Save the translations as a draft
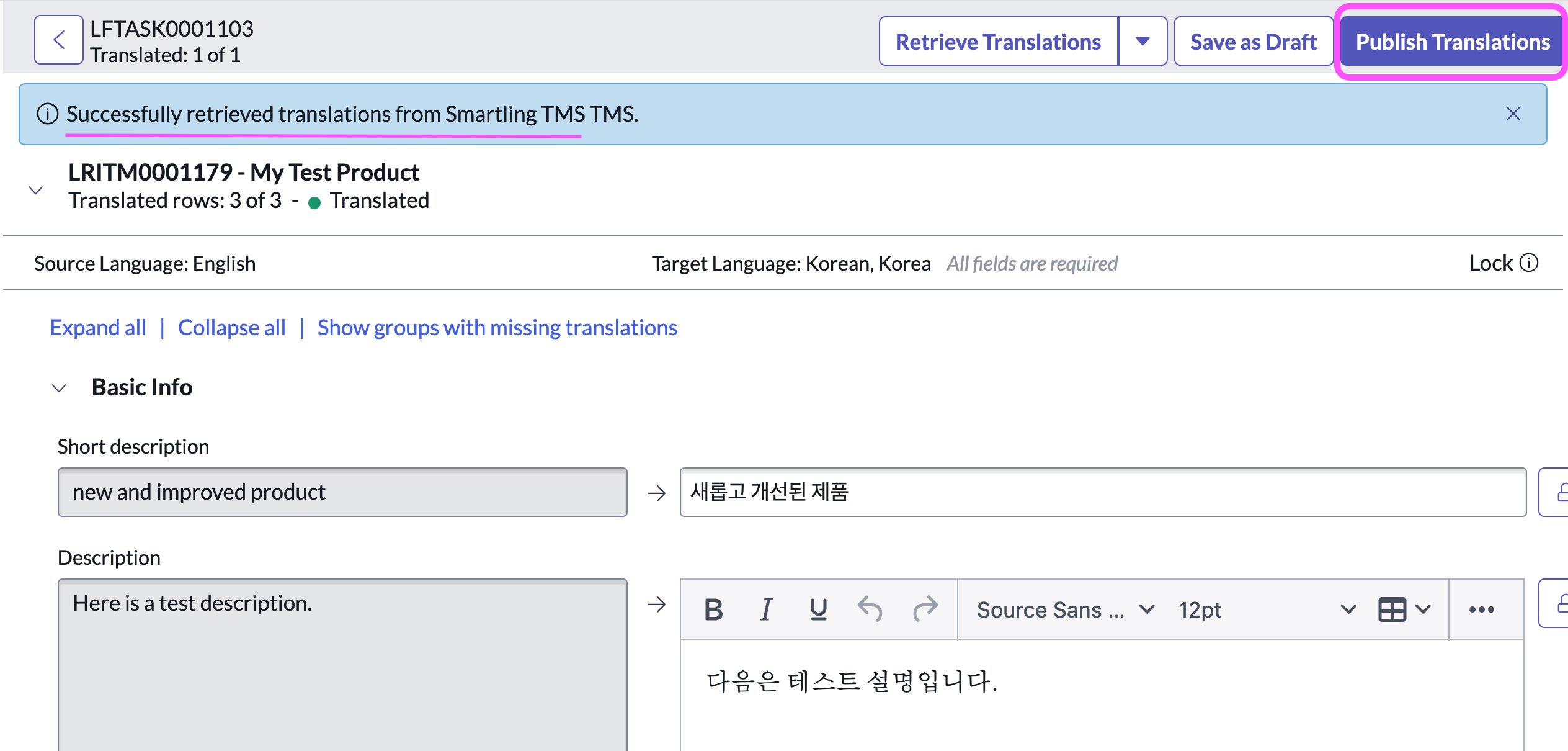 tap(1253, 41)
